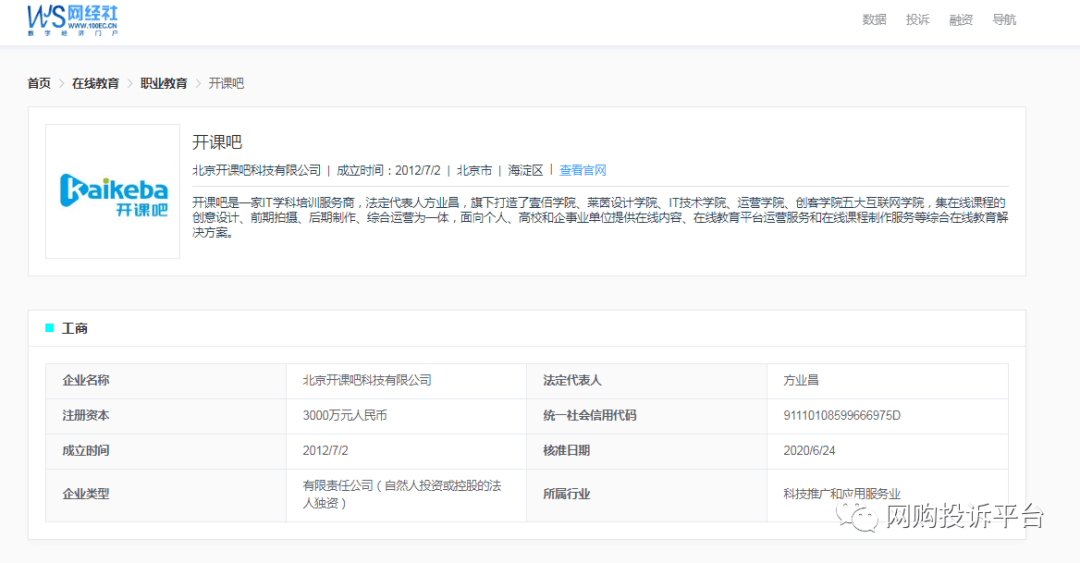Select table value 北京开课吧科技有限公司
The height and width of the screenshot is (563, 1080).
pos(367,380)
